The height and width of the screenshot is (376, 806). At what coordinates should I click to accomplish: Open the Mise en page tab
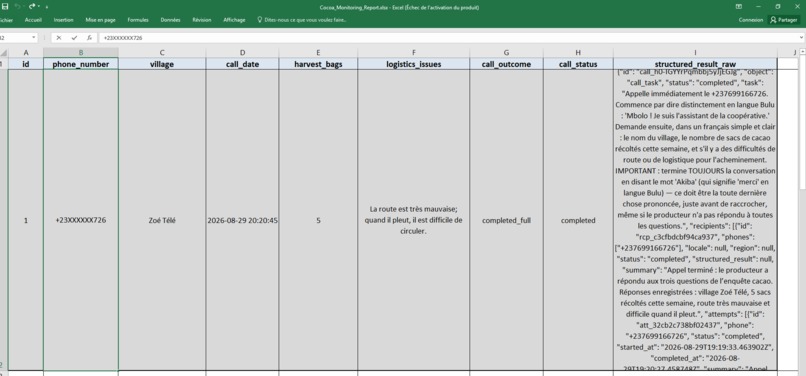pyautogui.click(x=100, y=20)
